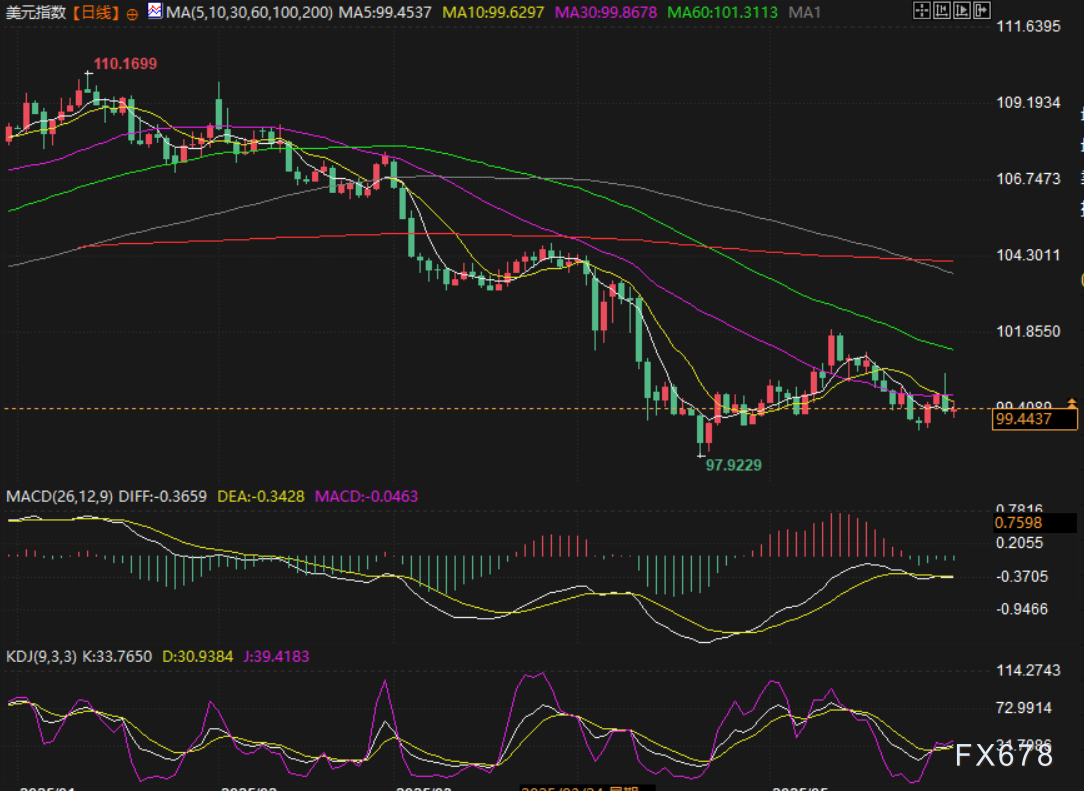
Task: Toggle the MA10:99.6297 line label
Action: 494,13
